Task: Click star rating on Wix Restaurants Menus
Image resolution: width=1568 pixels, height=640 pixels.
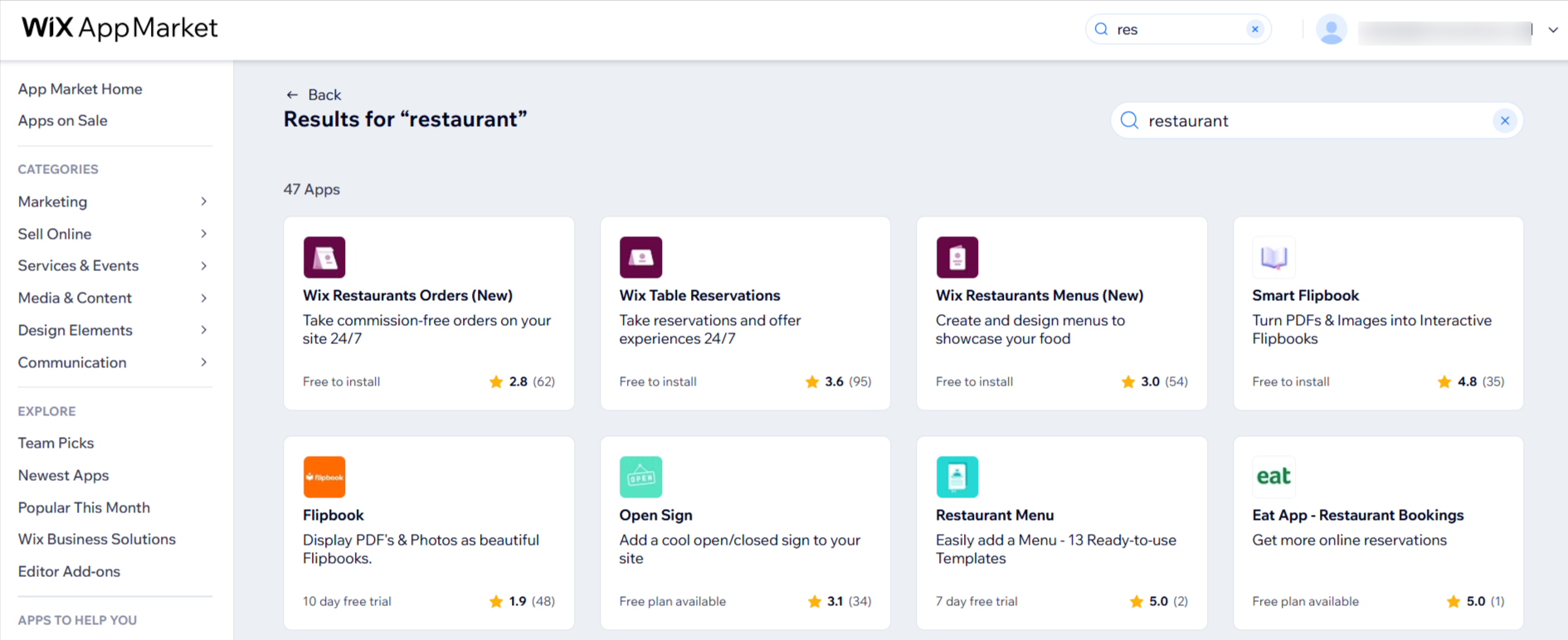Action: (1155, 381)
